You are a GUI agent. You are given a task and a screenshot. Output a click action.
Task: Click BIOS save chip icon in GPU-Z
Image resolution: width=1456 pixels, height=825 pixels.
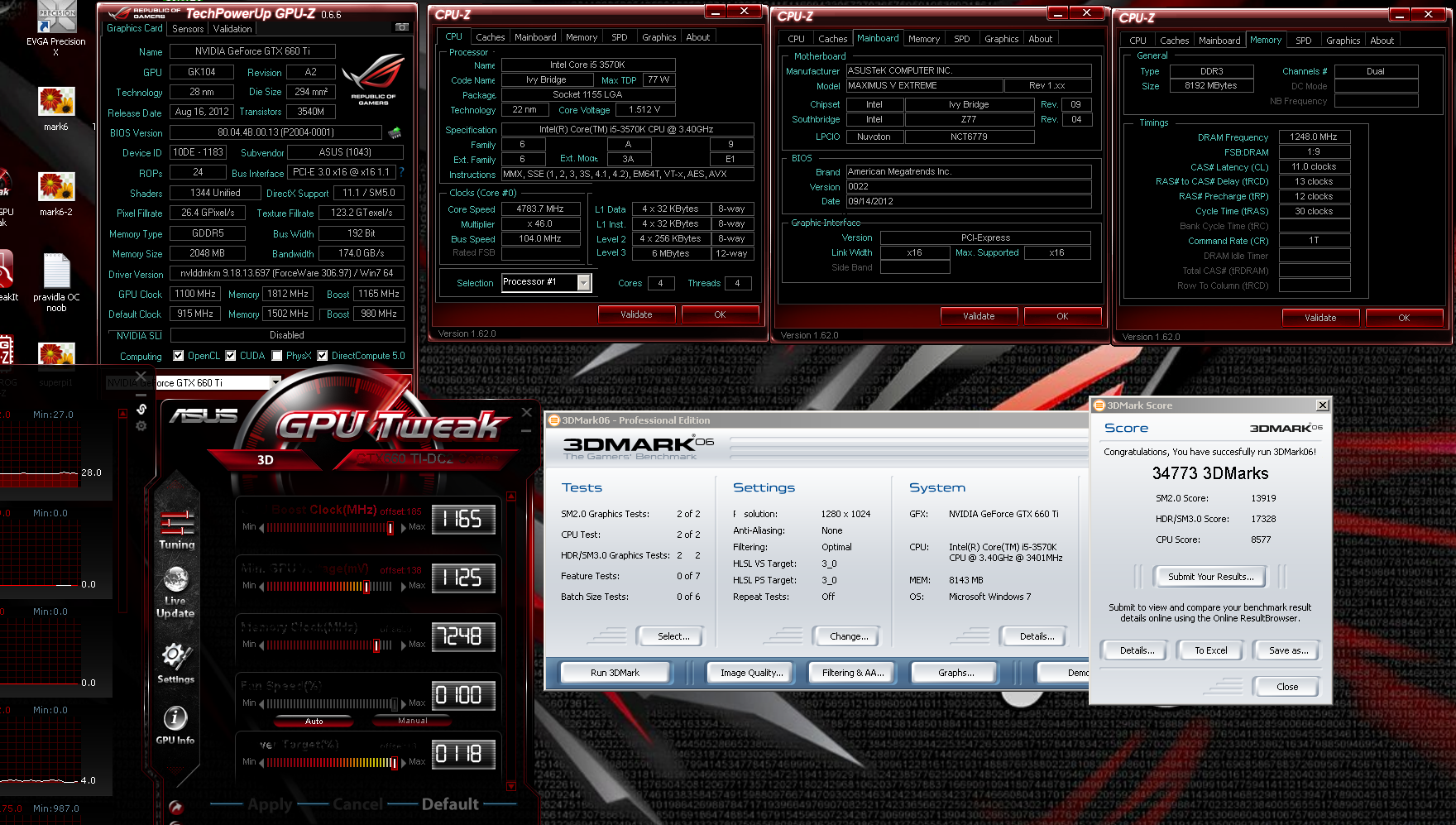(x=395, y=132)
